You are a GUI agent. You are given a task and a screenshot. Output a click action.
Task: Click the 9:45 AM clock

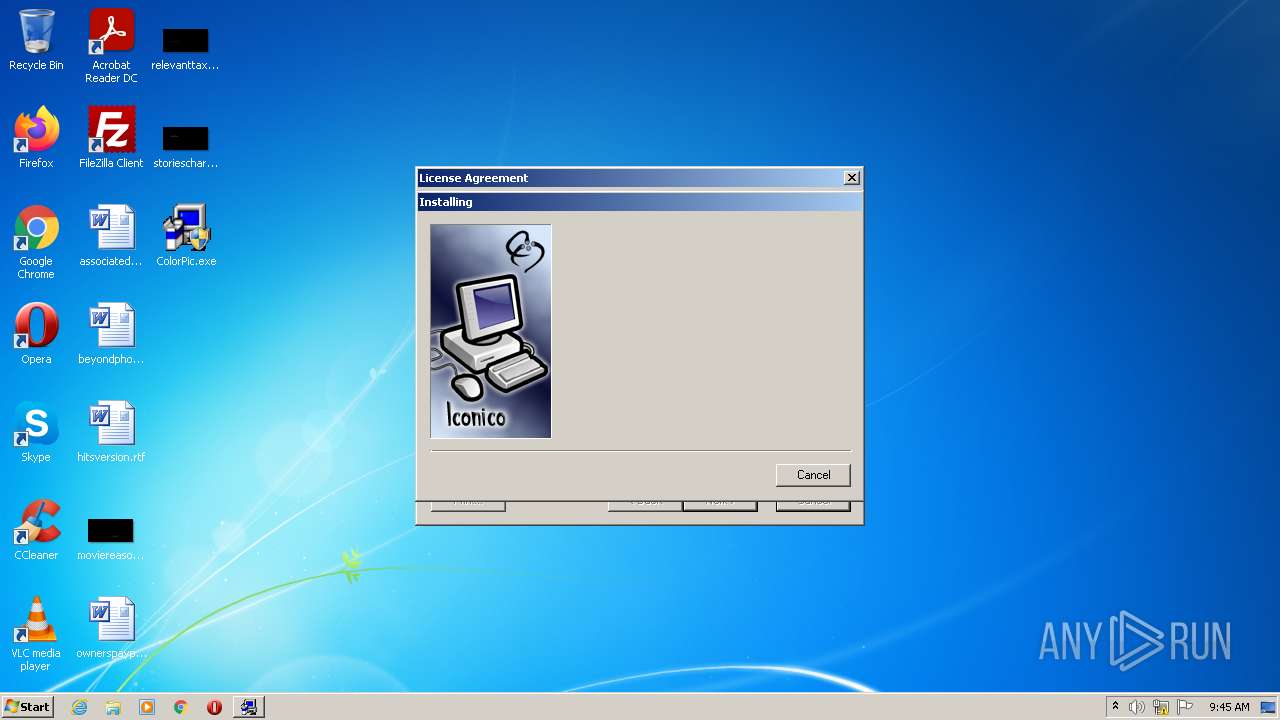(x=1229, y=707)
